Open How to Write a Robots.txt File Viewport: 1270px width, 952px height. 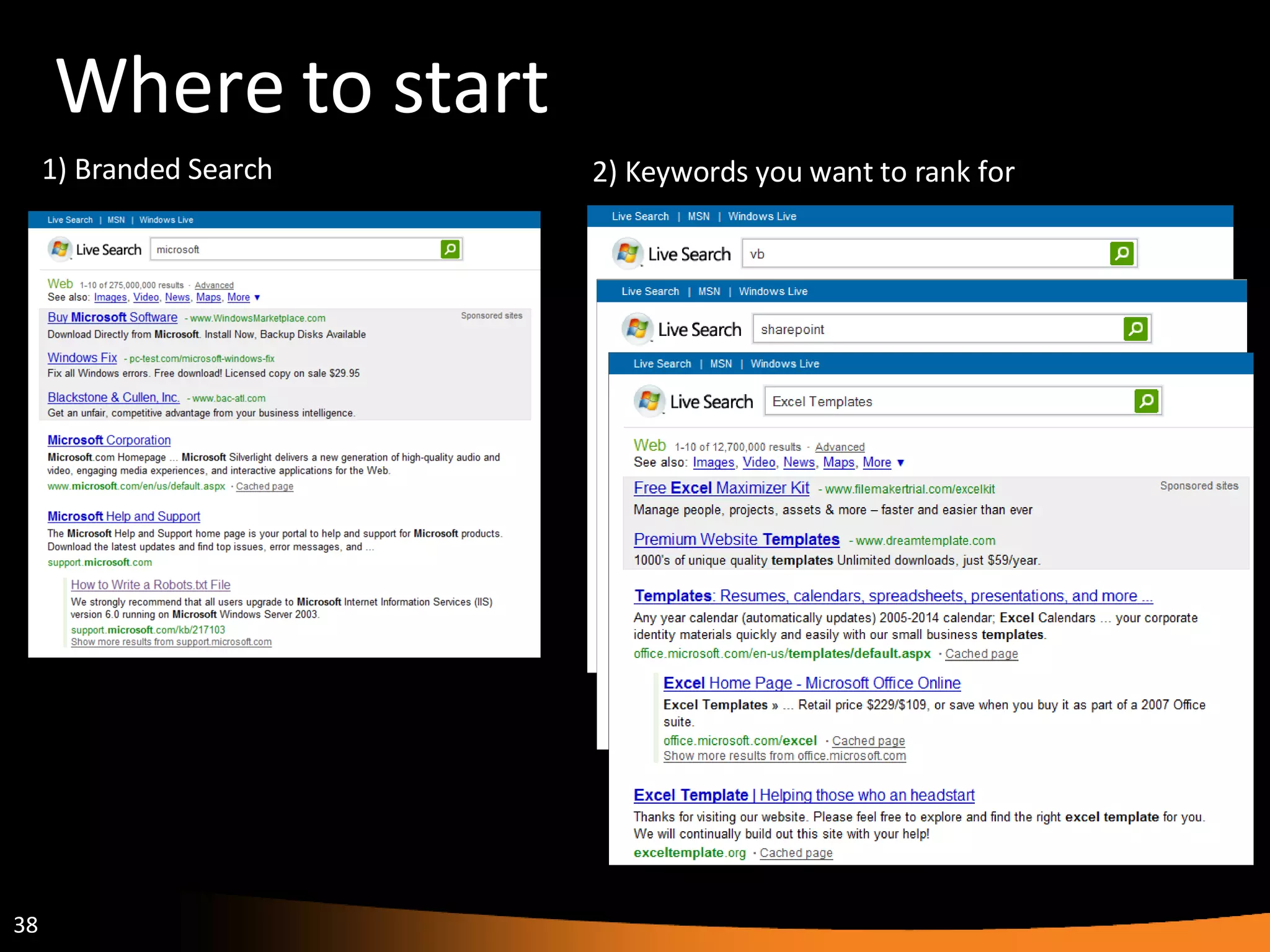151,584
